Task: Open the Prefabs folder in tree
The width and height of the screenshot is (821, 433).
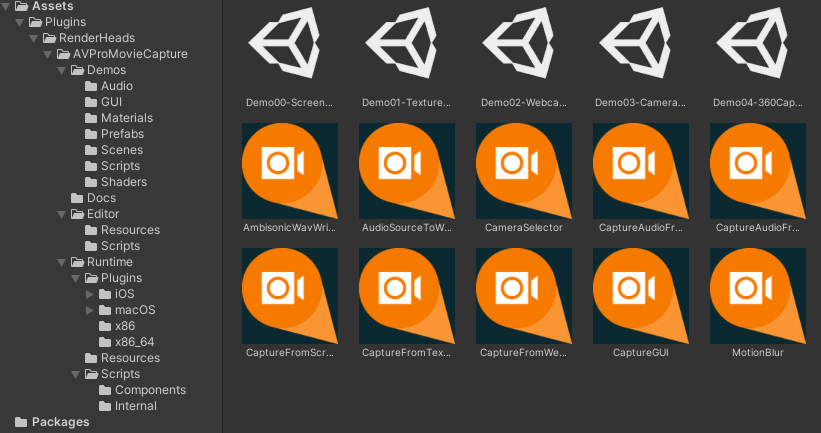Action: click(x=121, y=134)
